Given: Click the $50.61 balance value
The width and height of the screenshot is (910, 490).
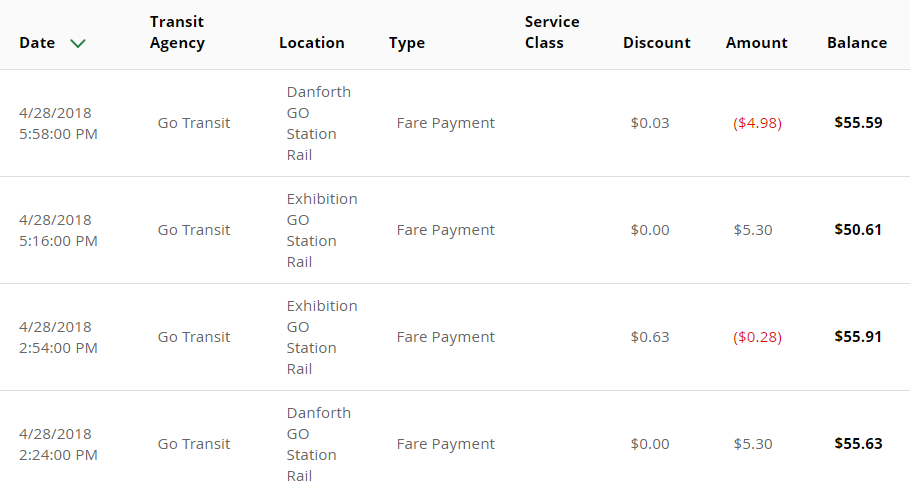Looking at the screenshot, I should tap(858, 230).
